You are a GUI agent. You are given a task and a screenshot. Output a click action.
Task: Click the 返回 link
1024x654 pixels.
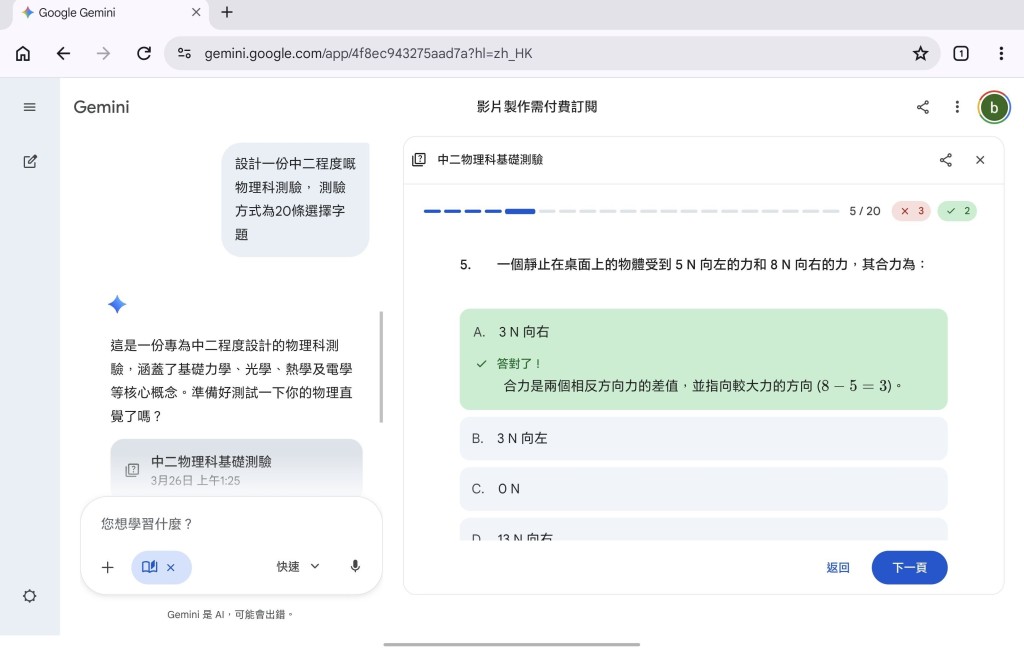pos(838,567)
